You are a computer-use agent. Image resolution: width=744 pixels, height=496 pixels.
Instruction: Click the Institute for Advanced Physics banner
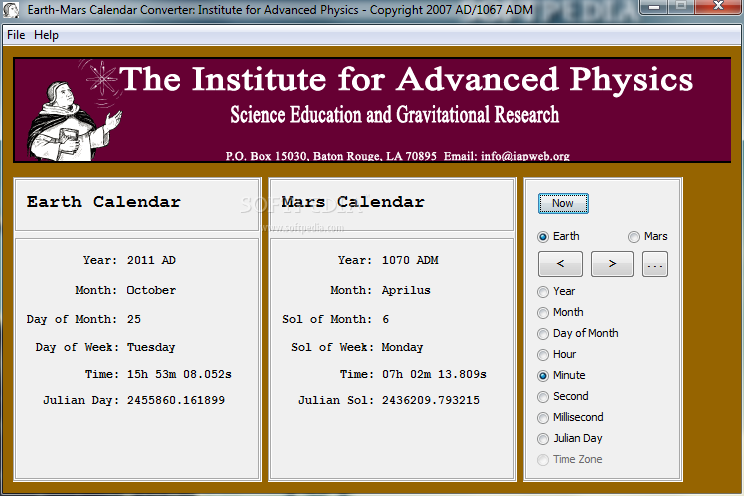pos(372,110)
